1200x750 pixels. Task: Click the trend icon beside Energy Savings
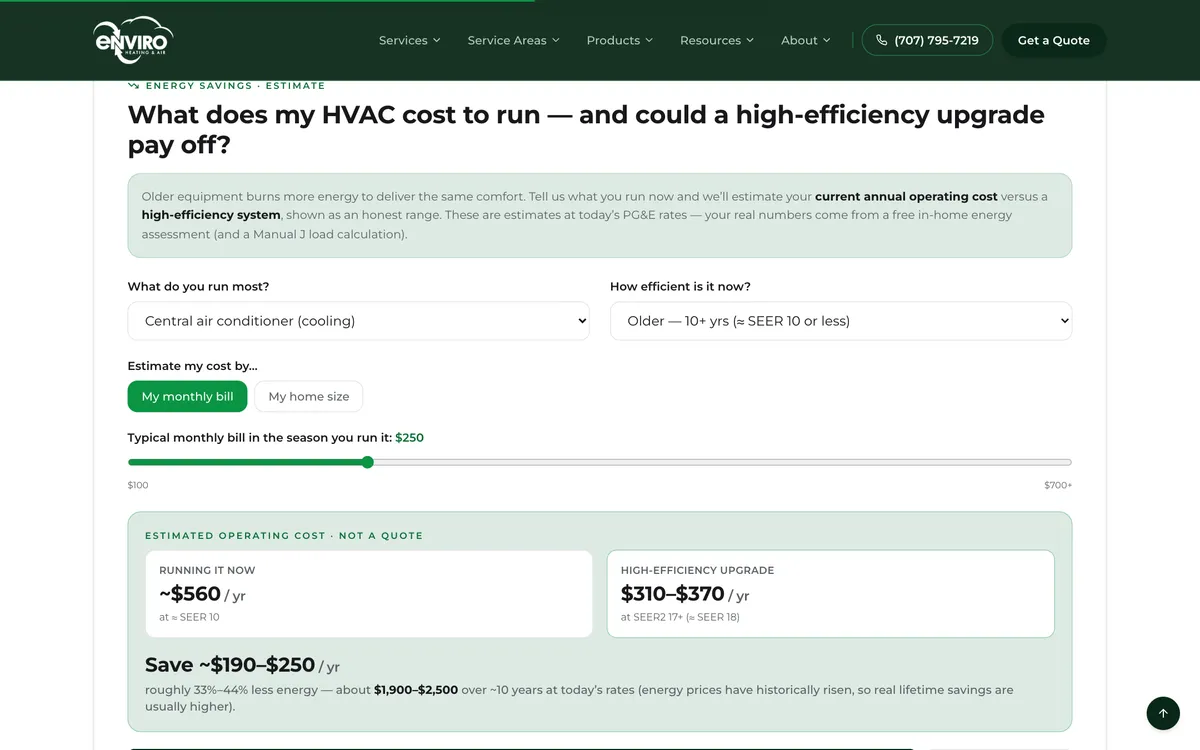[x=133, y=86]
